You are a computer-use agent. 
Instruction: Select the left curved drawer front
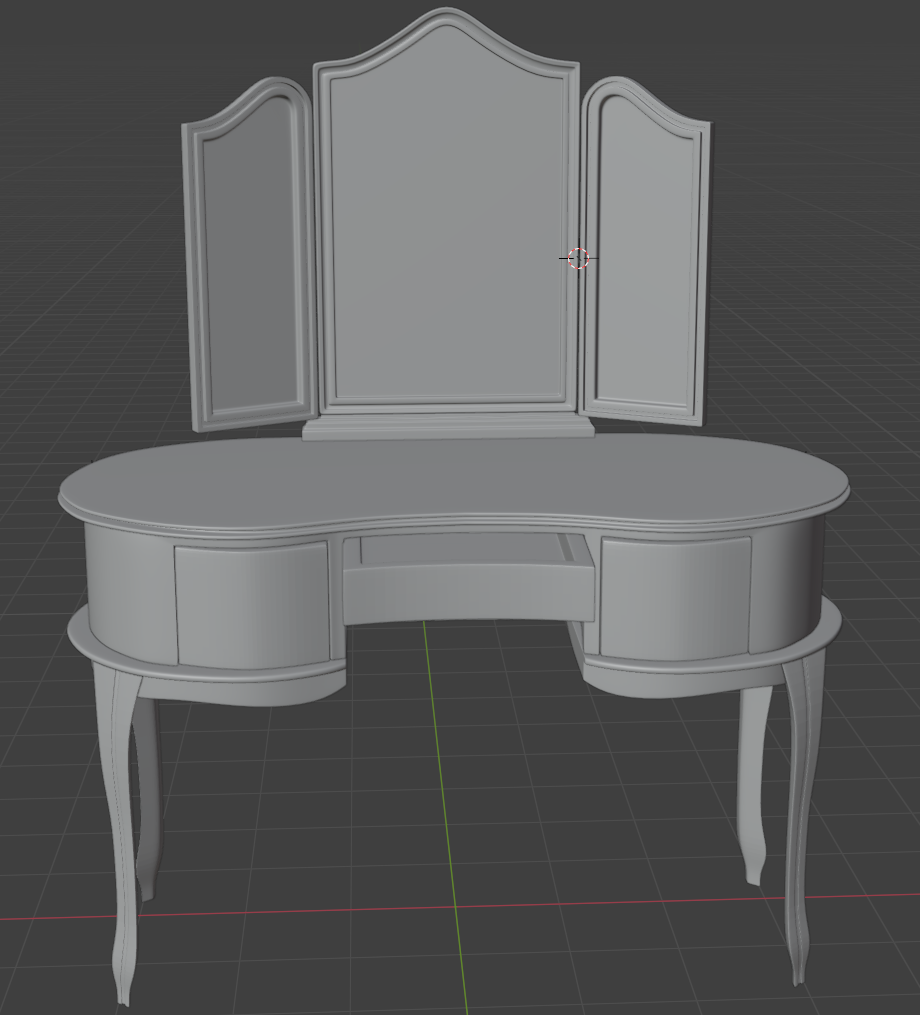[252, 605]
